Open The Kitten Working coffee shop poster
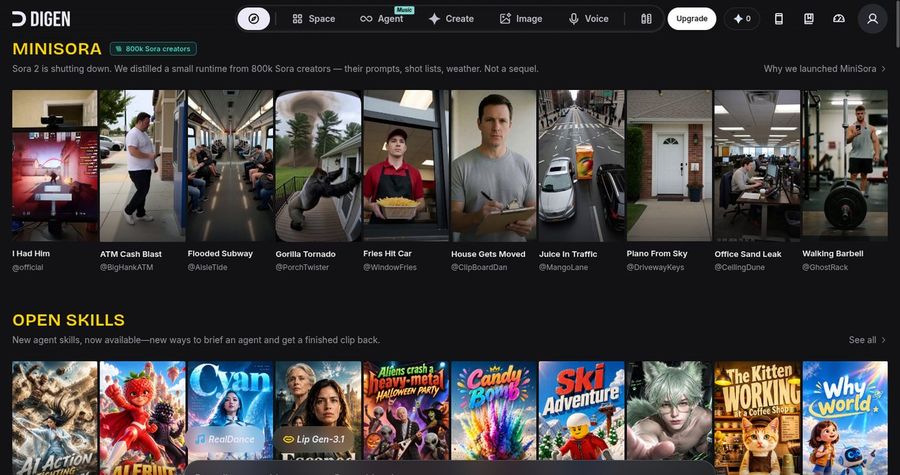 click(758, 418)
